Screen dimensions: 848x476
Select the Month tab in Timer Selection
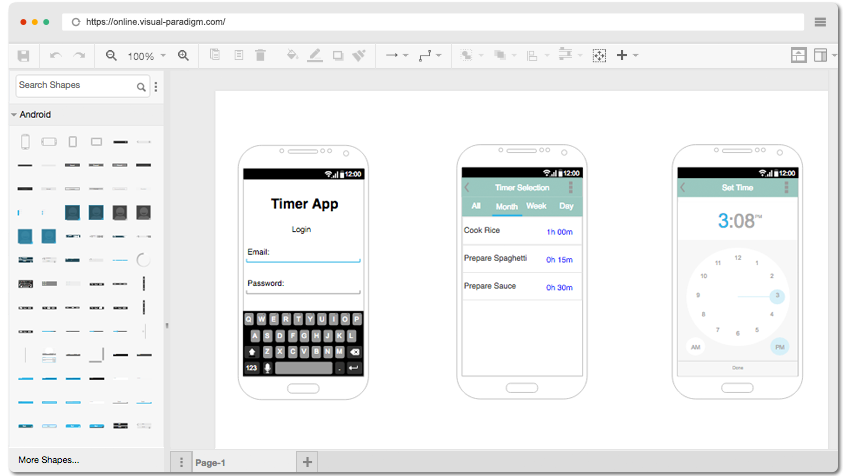pos(507,207)
